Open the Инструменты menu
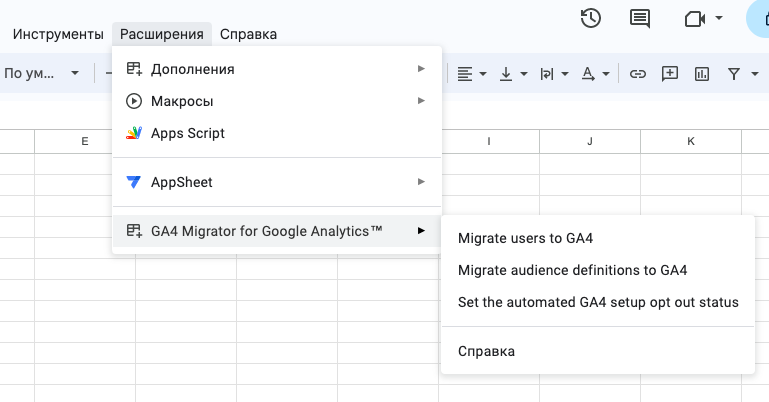This screenshot has width=769, height=402. point(58,34)
